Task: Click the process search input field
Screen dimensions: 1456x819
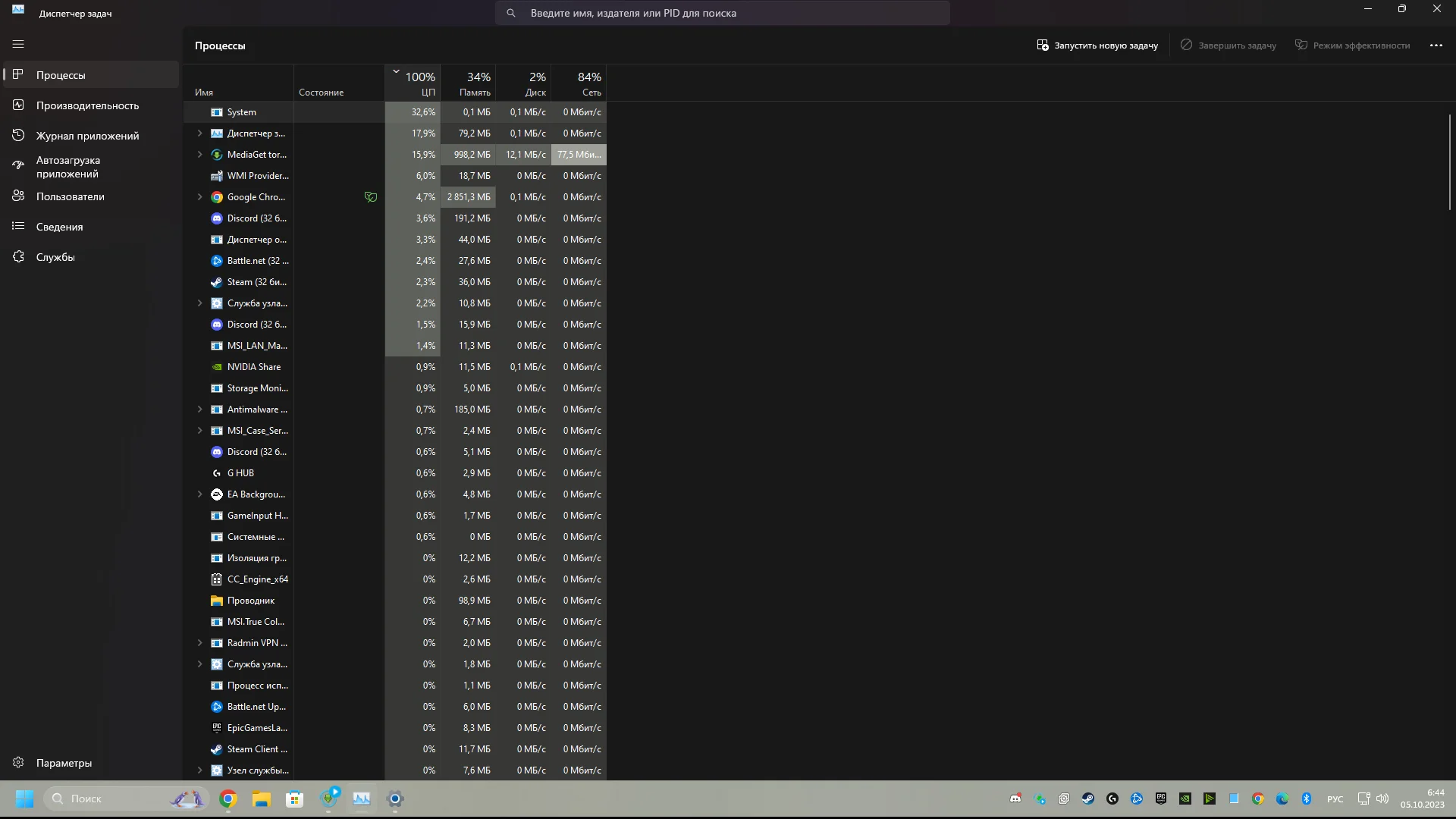Action: click(x=720, y=13)
